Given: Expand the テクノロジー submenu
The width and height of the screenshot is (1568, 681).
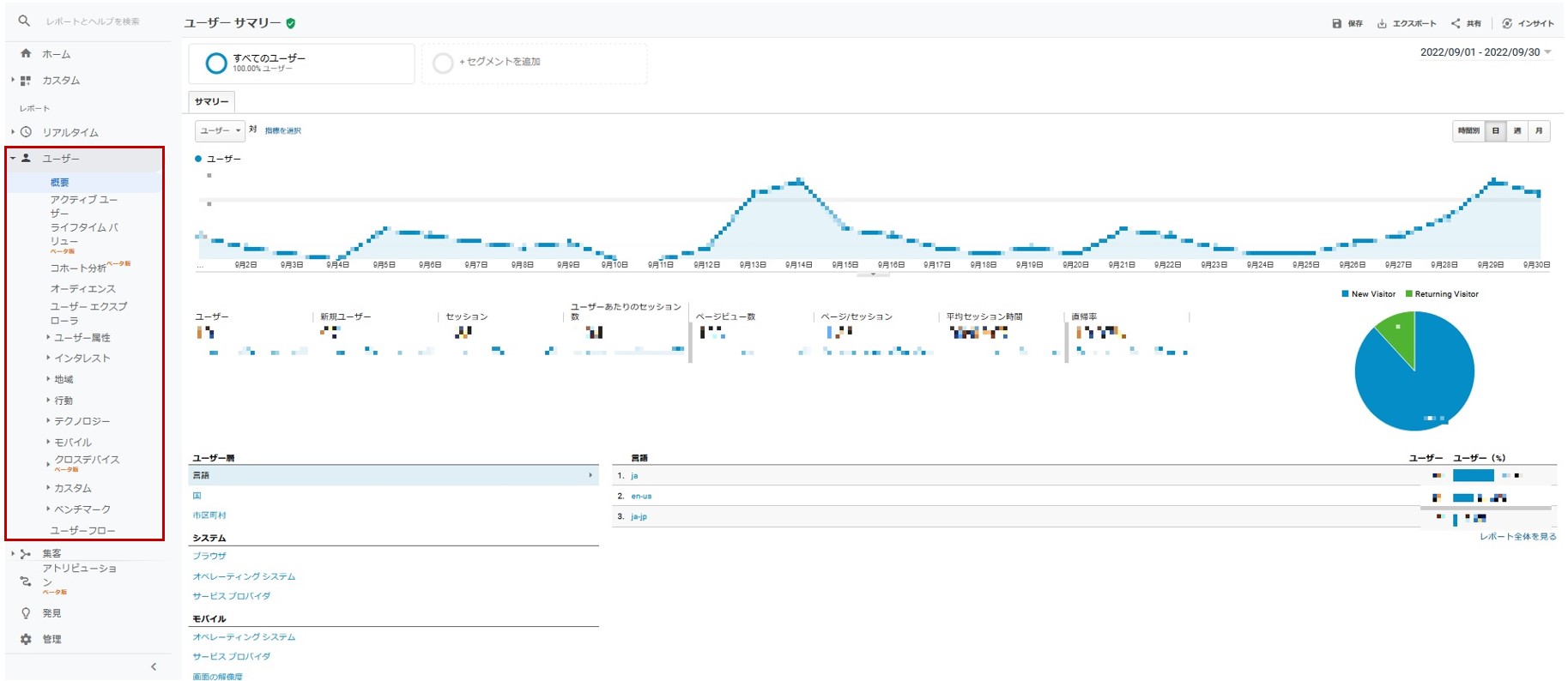Looking at the screenshot, I should tap(82, 421).
